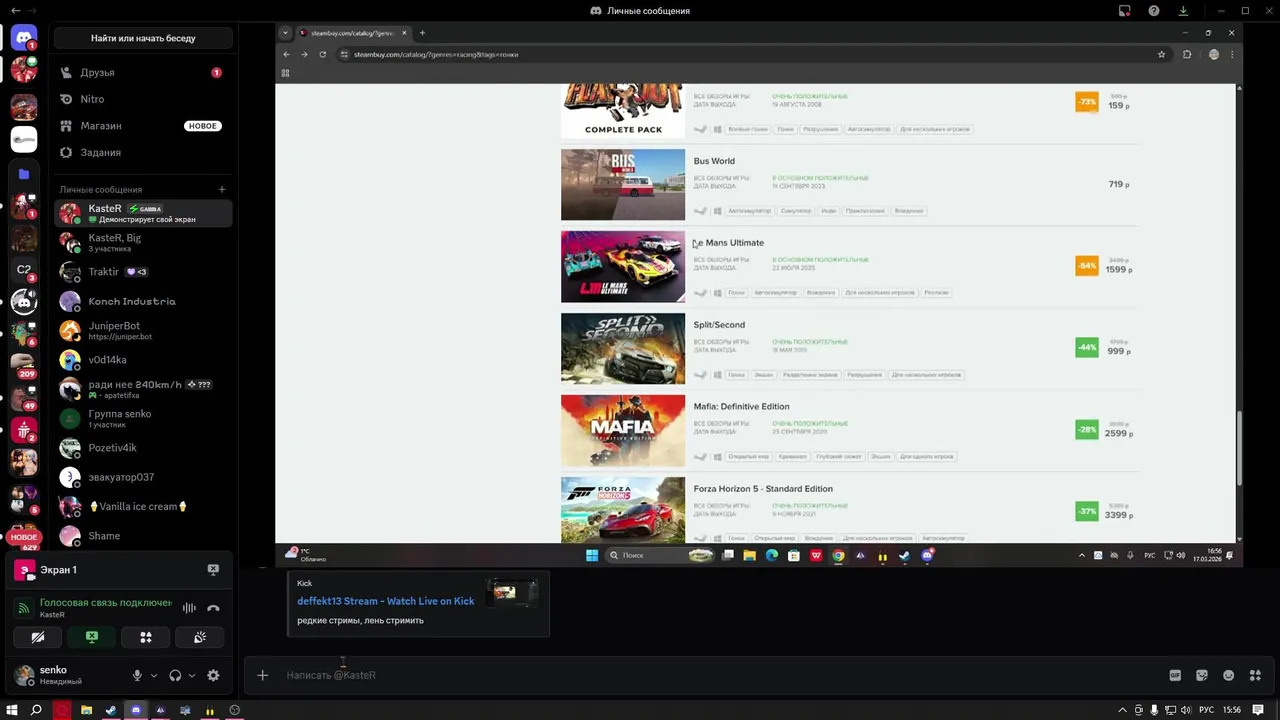Open the apps launcher in message bar
This screenshot has height=720, width=1280.
1256,675
